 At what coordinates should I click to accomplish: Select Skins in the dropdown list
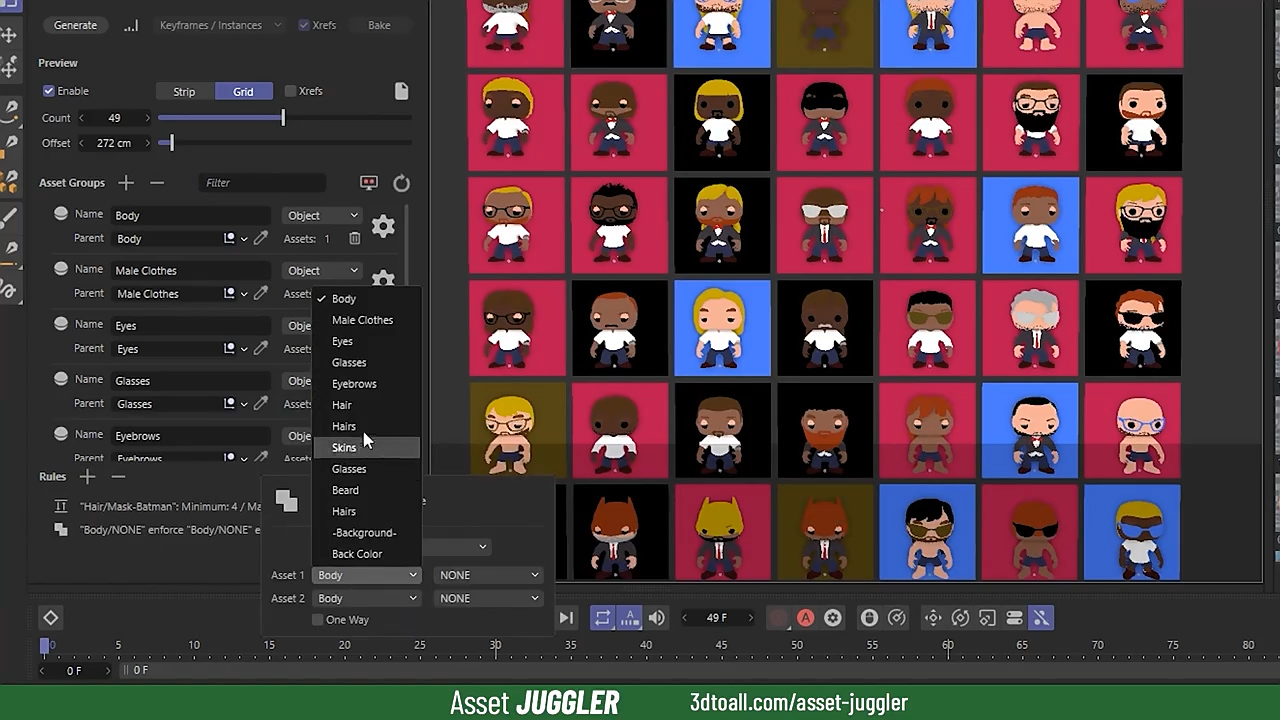(x=365, y=448)
